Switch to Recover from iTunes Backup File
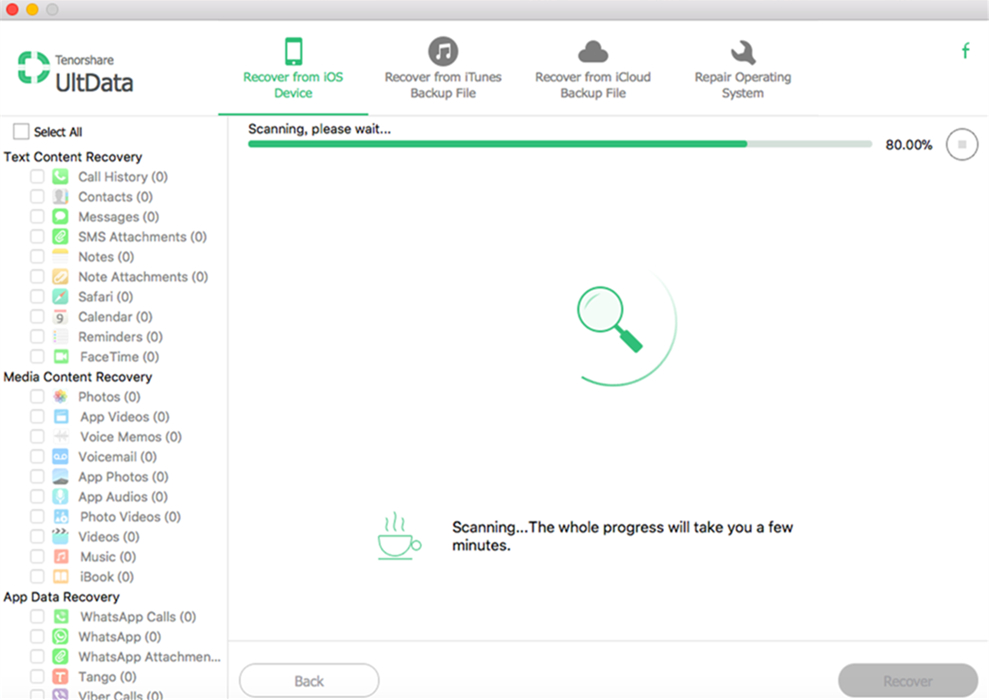989x700 pixels. pyautogui.click(x=443, y=67)
